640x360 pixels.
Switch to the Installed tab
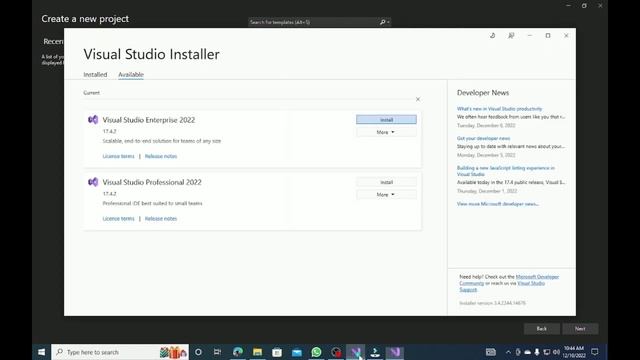95,75
